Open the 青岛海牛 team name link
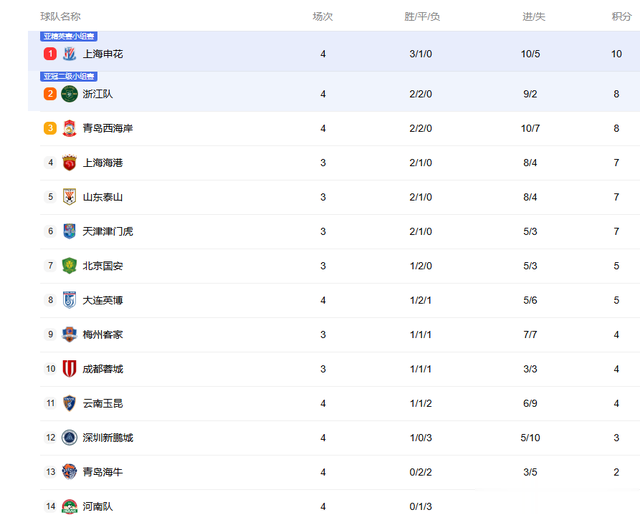The width and height of the screenshot is (640, 520). pyautogui.click(x=103, y=472)
